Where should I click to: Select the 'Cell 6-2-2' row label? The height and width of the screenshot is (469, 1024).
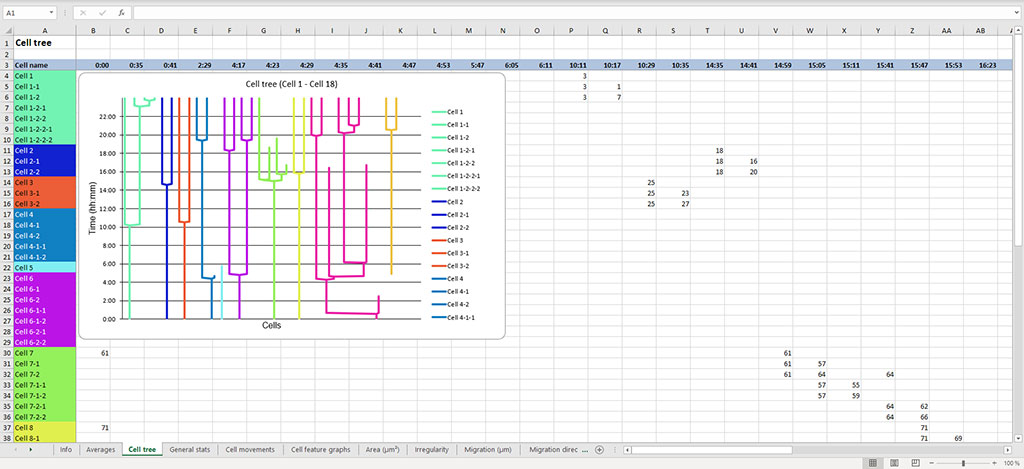pos(44,342)
